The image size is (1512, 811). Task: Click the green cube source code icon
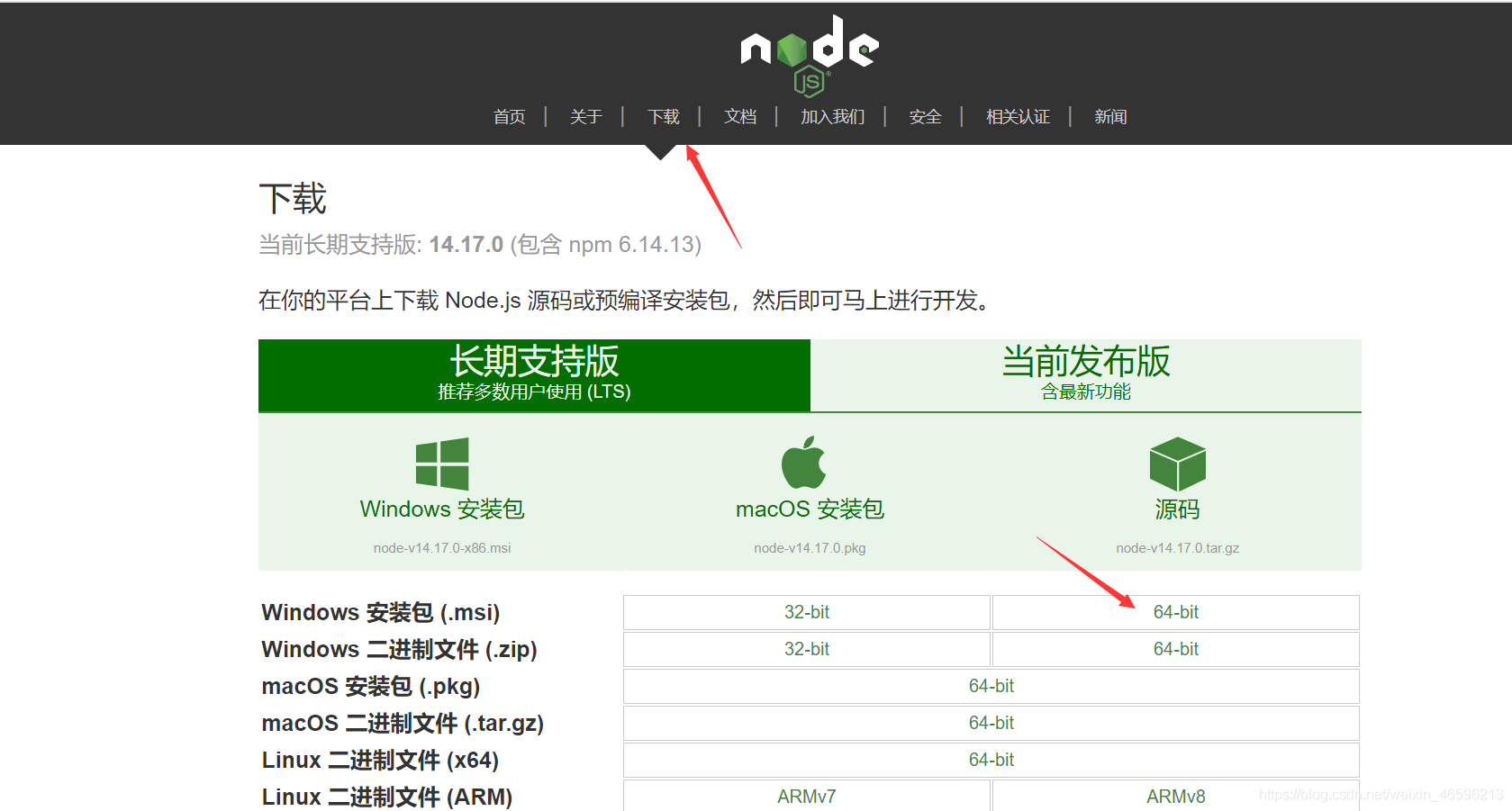coord(1177,464)
